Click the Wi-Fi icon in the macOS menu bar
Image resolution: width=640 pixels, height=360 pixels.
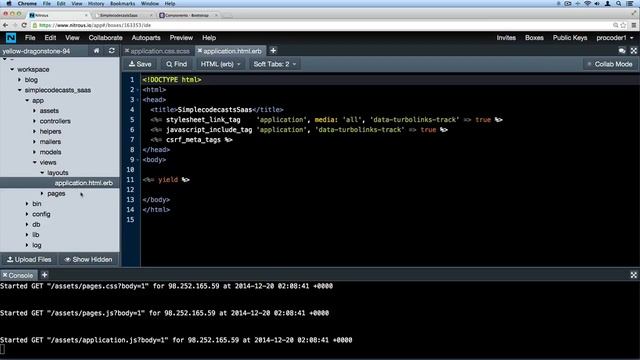click(x=587, y=4)
